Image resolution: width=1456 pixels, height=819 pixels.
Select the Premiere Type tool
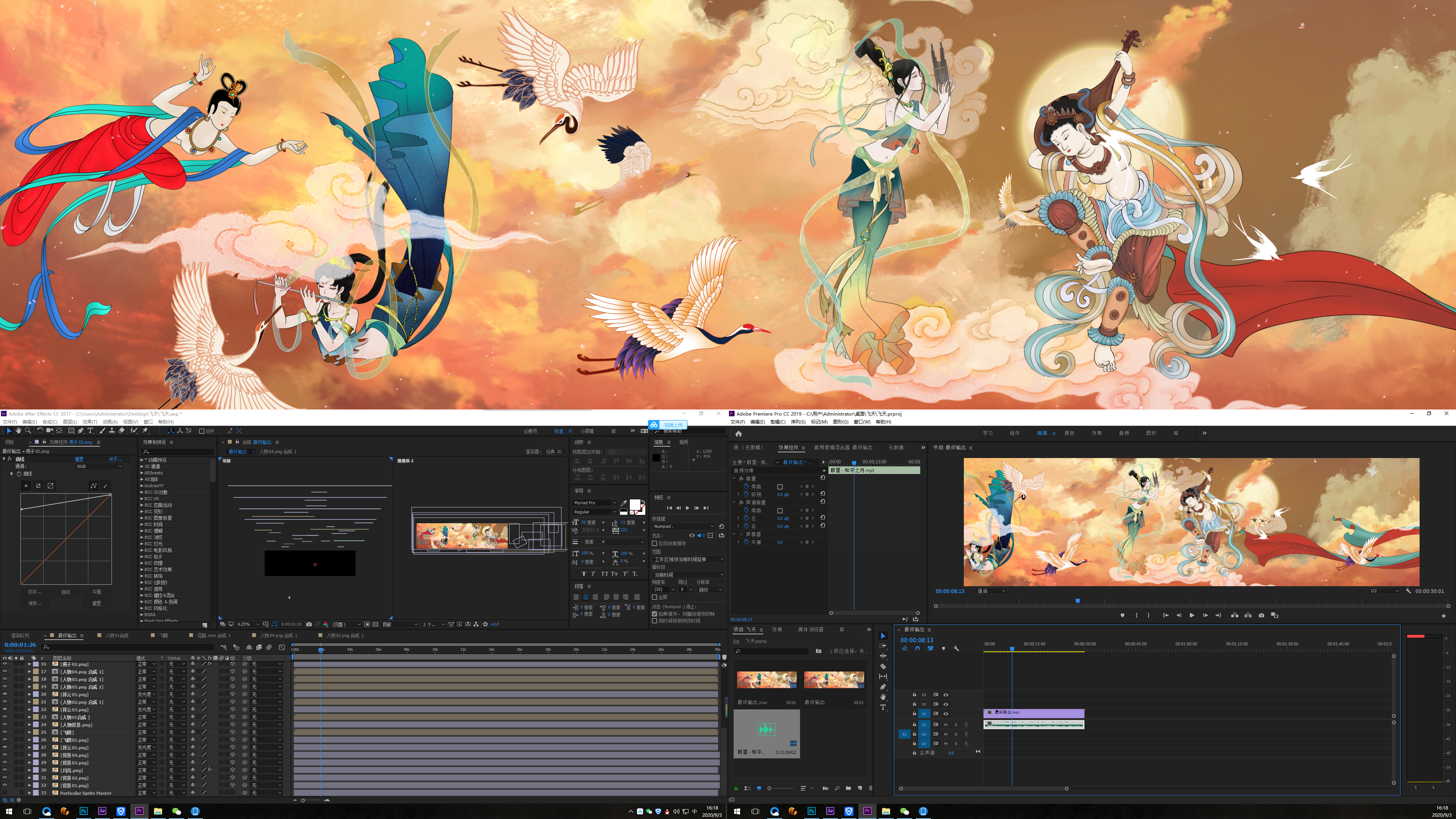(883, 707)
